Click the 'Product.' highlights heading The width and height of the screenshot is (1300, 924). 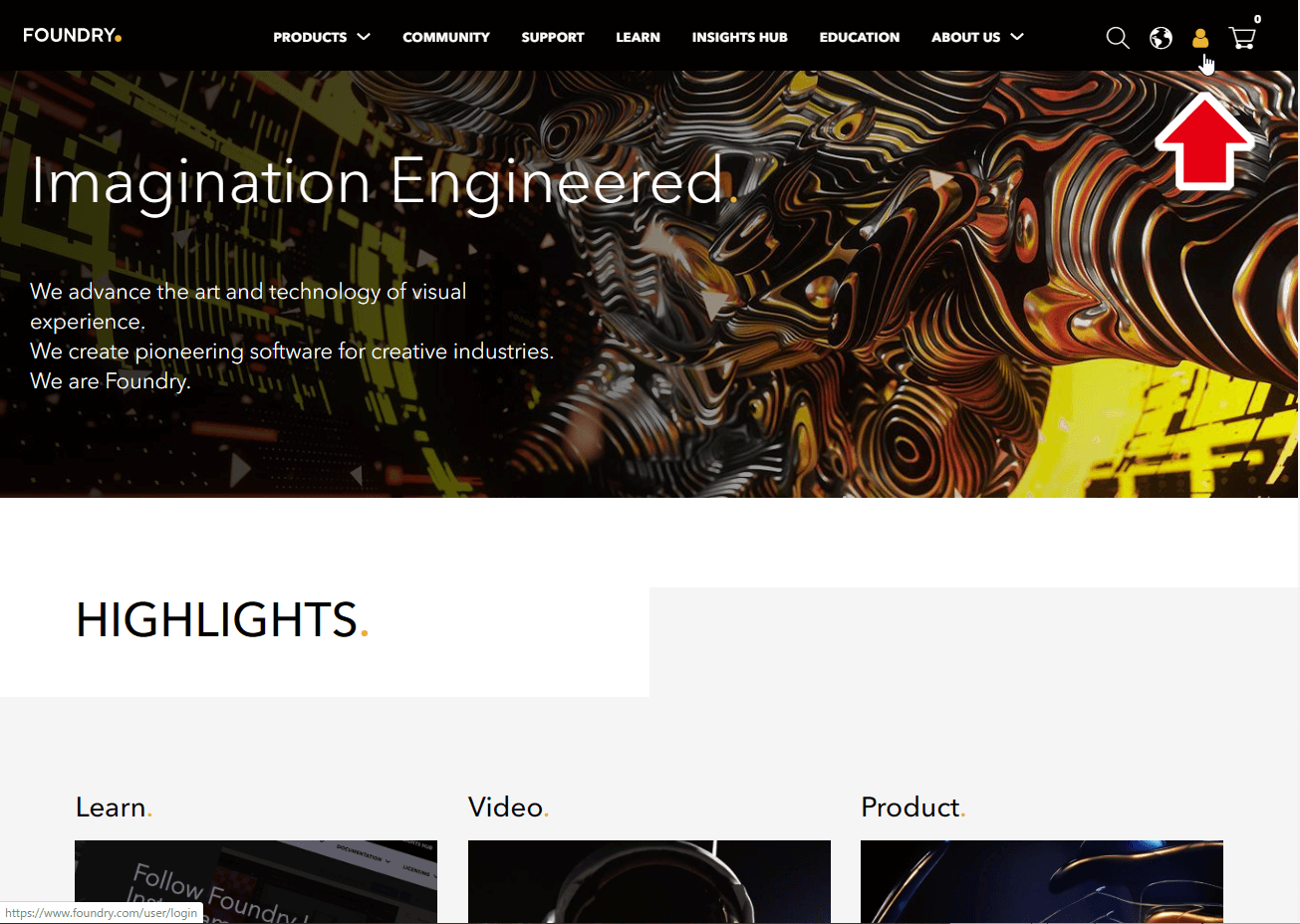(x=913, y=807)
